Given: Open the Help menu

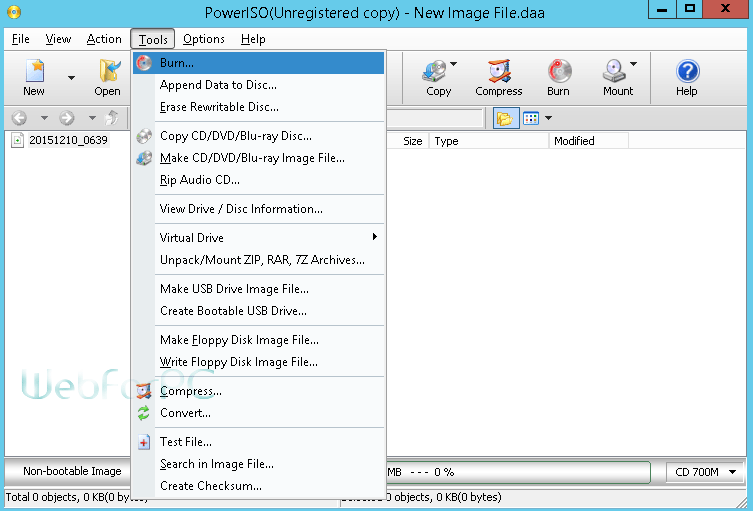Looking at the screenshot, I should (253, 39).
